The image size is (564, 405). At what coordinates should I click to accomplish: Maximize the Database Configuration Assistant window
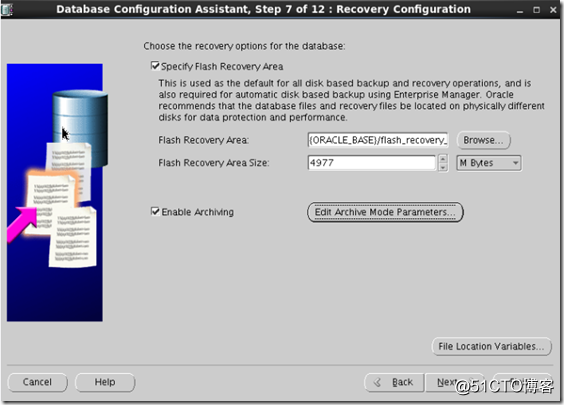[x=537, y=10]
